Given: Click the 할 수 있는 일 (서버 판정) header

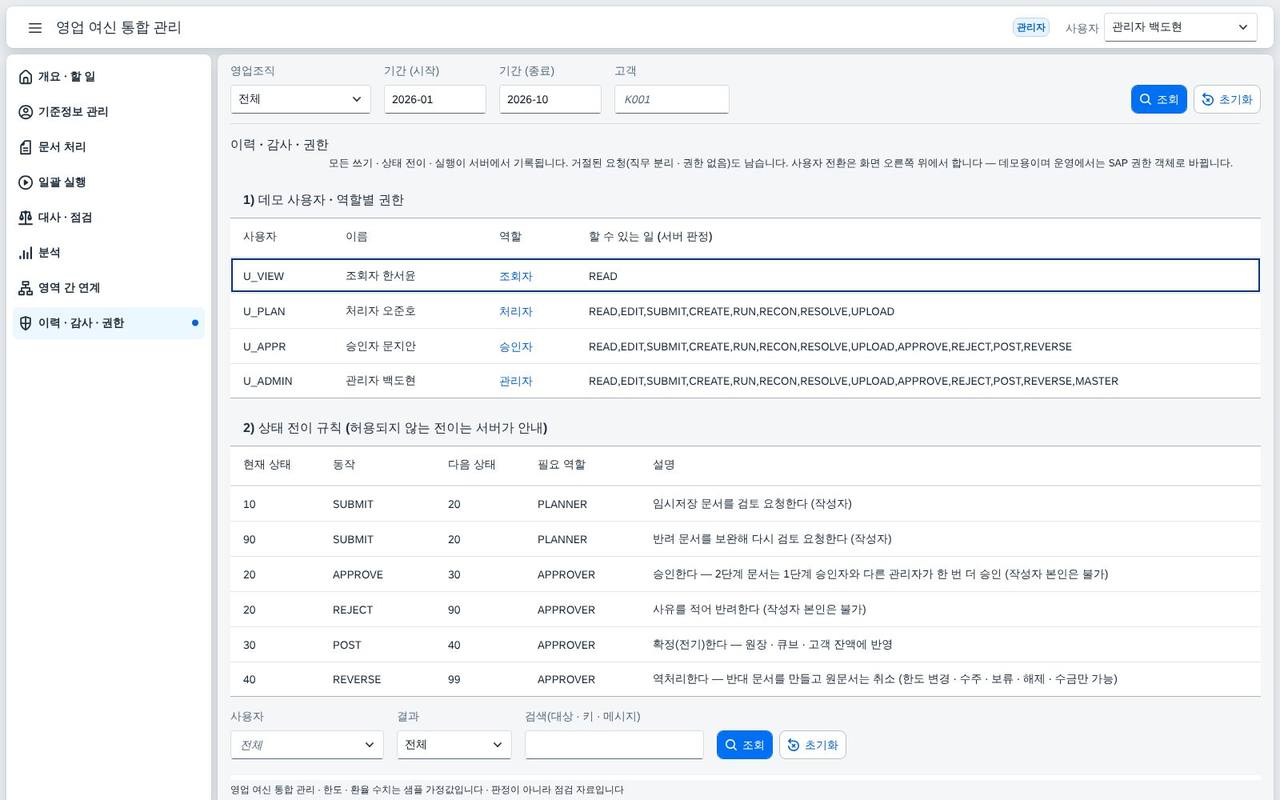Looking at the screenshot, I should tap(650, 237).
